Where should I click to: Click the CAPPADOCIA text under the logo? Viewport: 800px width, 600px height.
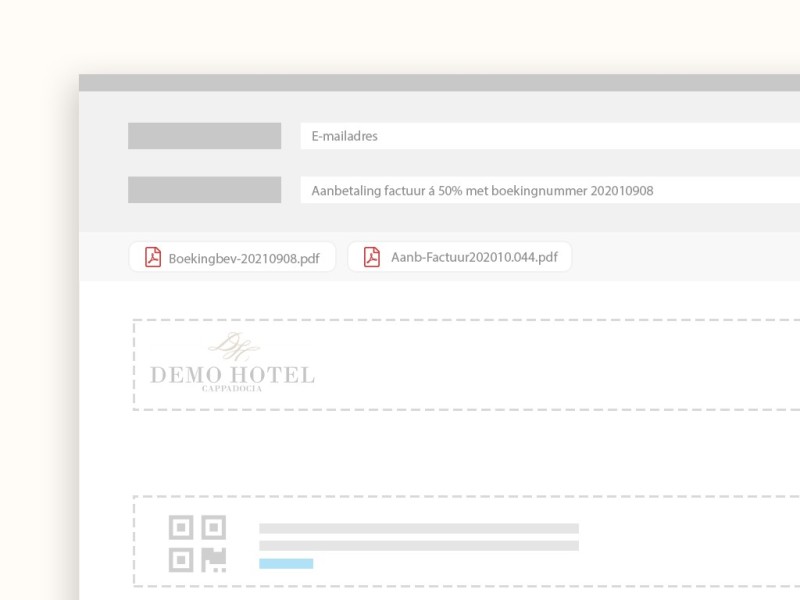(x=232, y=389)
